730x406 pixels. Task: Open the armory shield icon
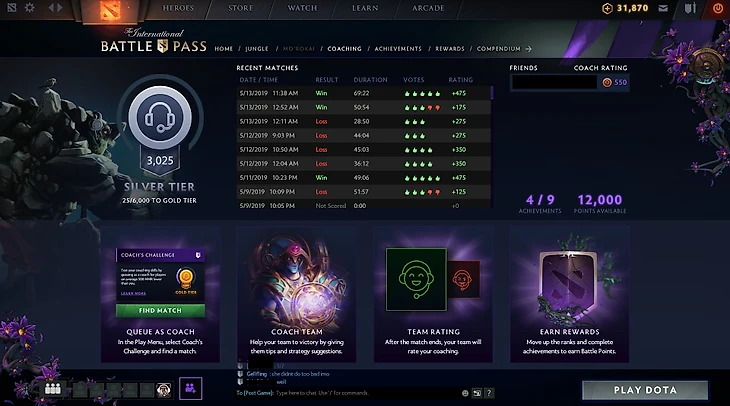point(690,8)
